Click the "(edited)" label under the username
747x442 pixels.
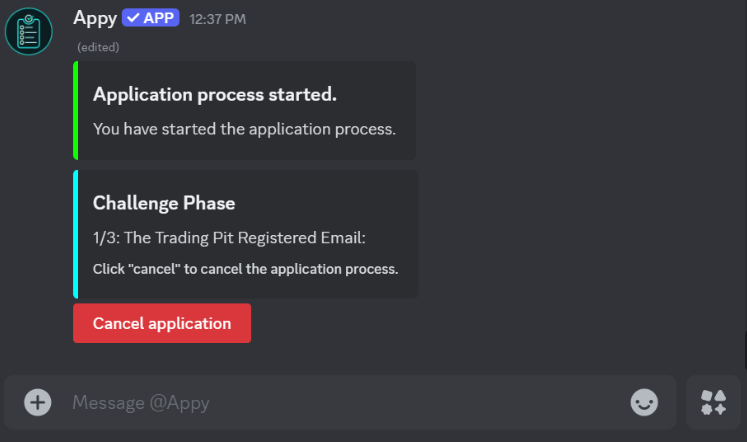[98, 47]
